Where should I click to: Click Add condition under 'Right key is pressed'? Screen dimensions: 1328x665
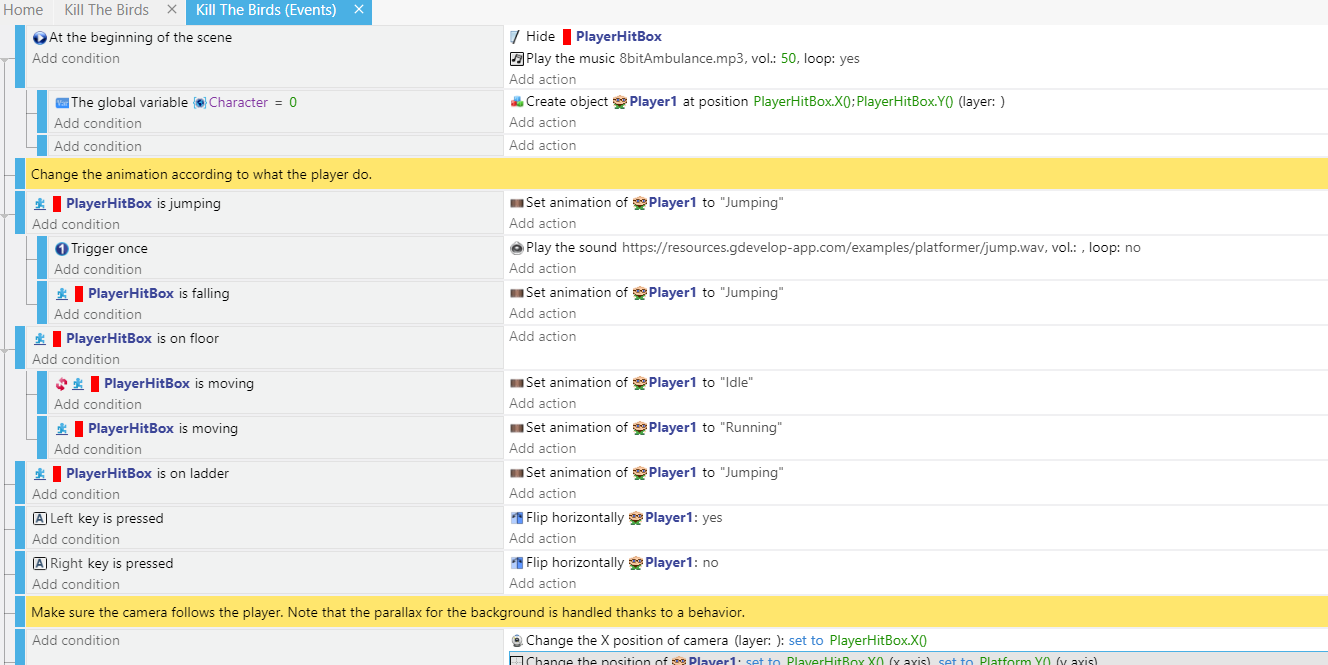click(x=76, y=584)
